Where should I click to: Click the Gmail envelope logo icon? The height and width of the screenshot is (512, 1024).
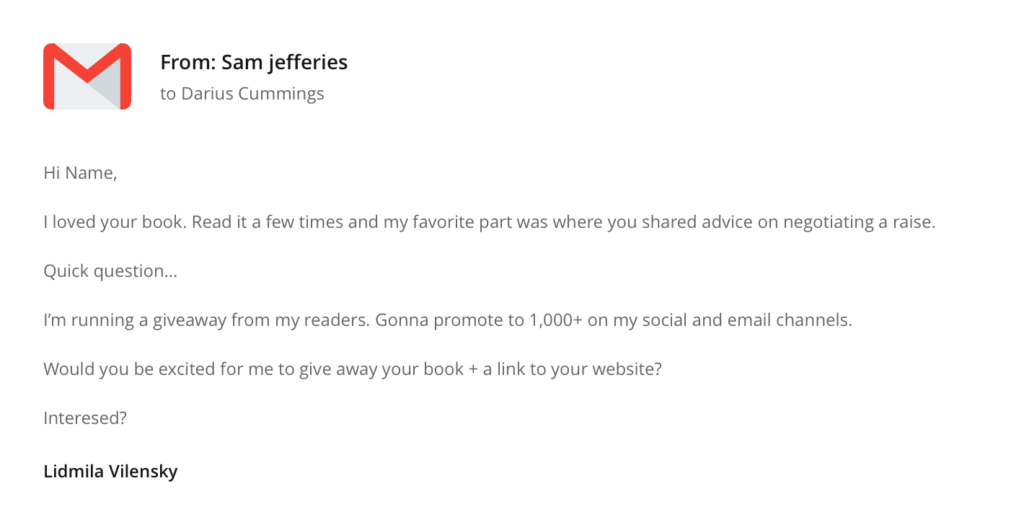point(87,76)
